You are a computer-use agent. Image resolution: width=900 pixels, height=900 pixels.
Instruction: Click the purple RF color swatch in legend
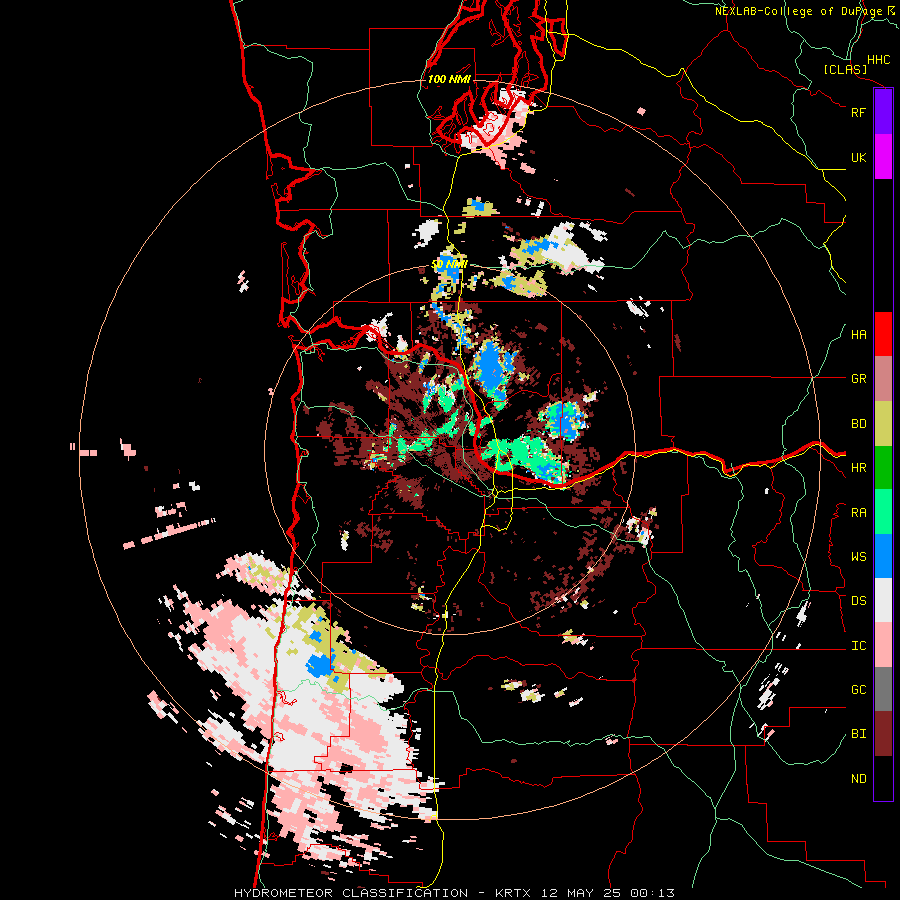coord(883,112)
